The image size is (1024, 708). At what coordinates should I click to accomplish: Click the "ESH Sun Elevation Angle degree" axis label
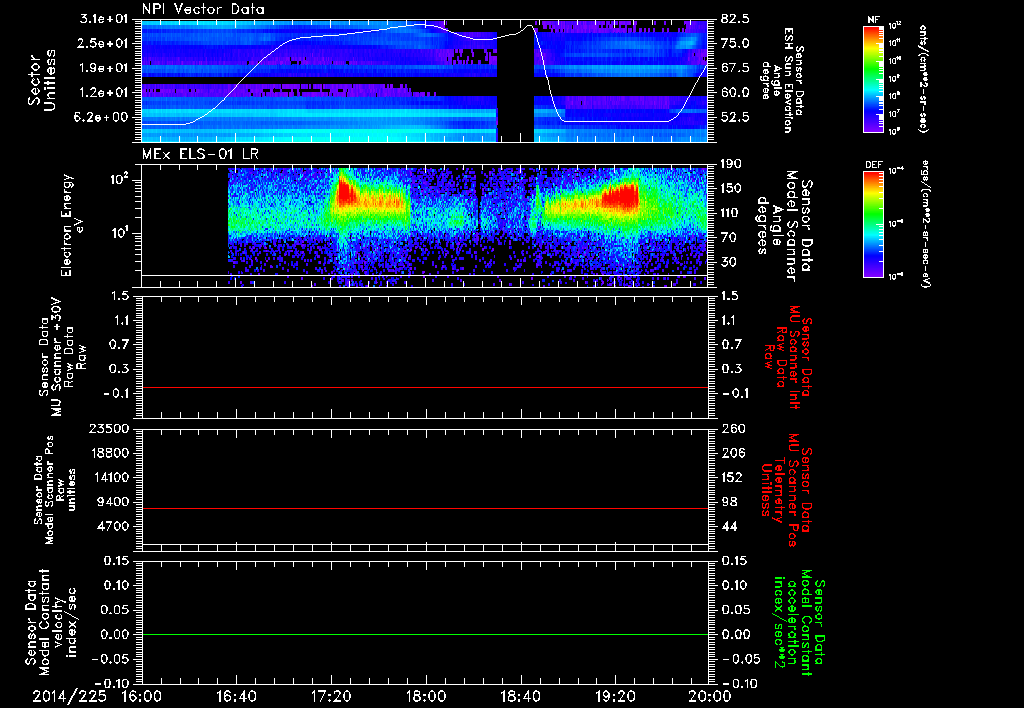(782, 80)
